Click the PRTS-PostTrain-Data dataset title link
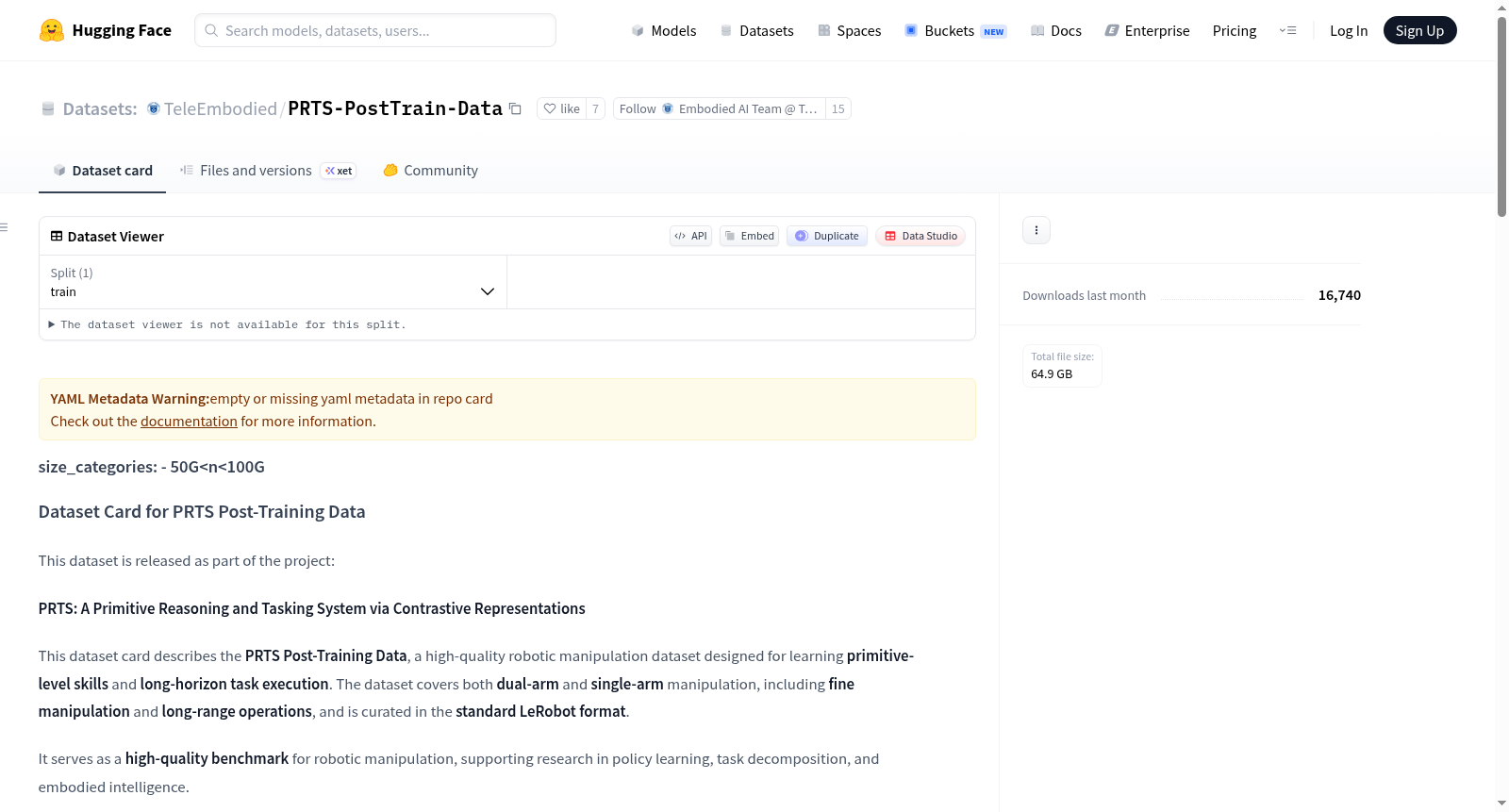This screenshot has width=1509, height=812. 395,108
